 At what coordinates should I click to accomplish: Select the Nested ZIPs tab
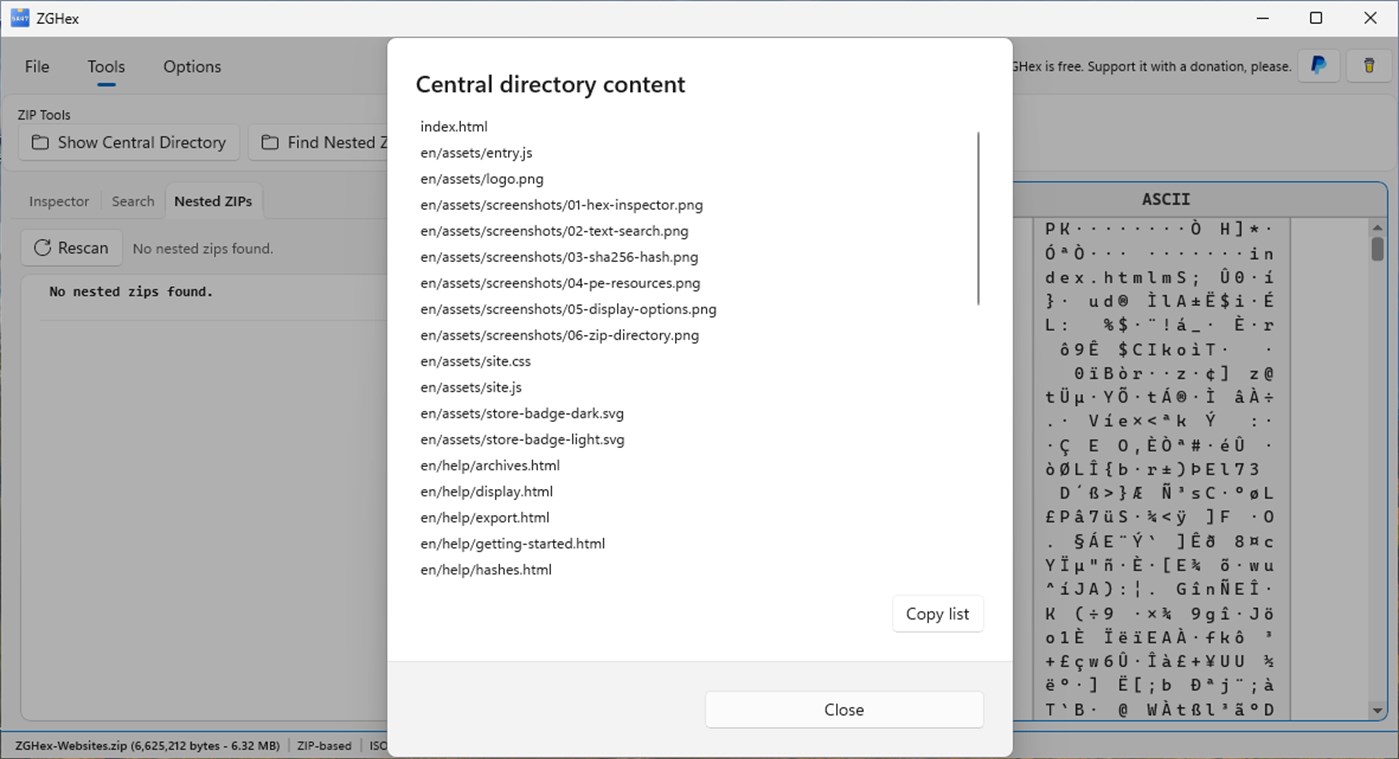click(213, 201)
